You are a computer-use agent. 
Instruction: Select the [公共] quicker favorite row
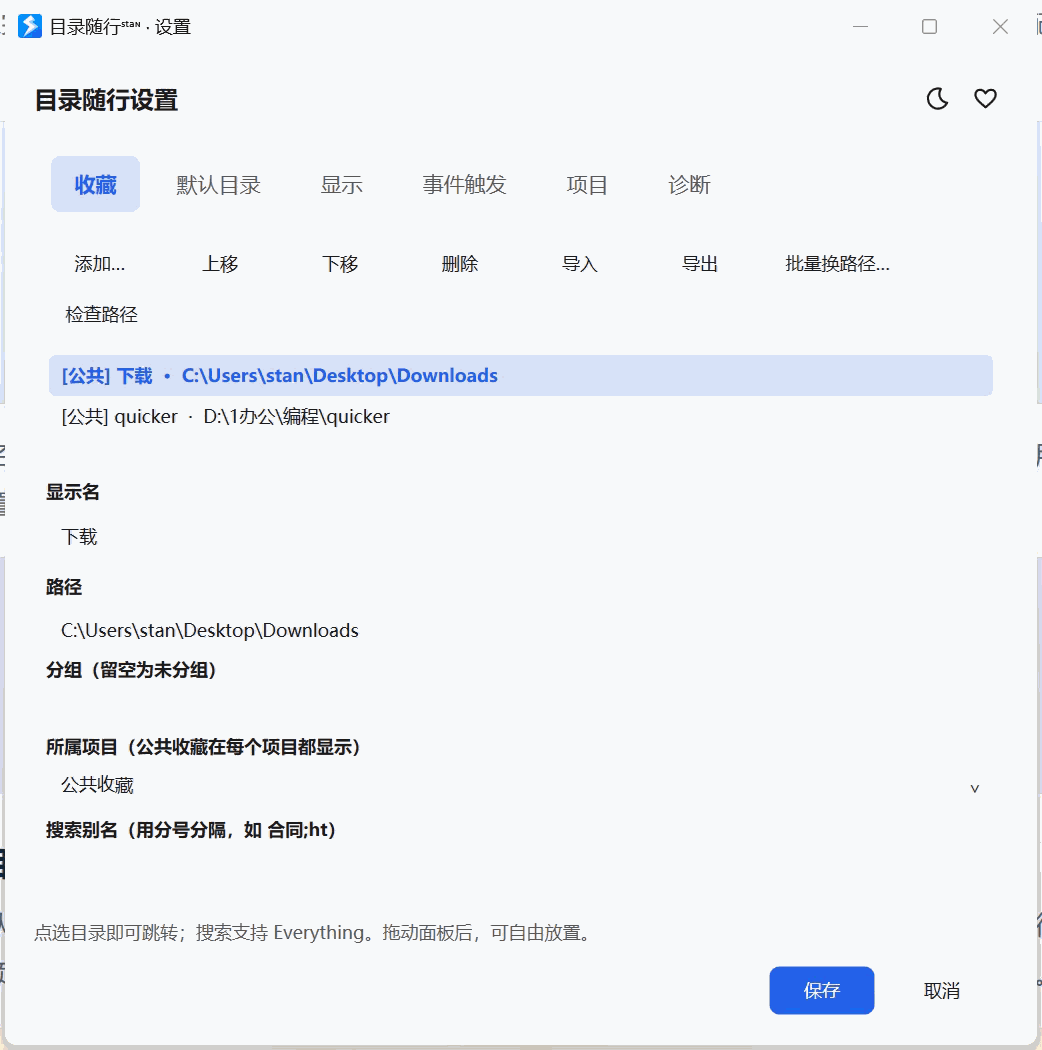pos(520,417)
